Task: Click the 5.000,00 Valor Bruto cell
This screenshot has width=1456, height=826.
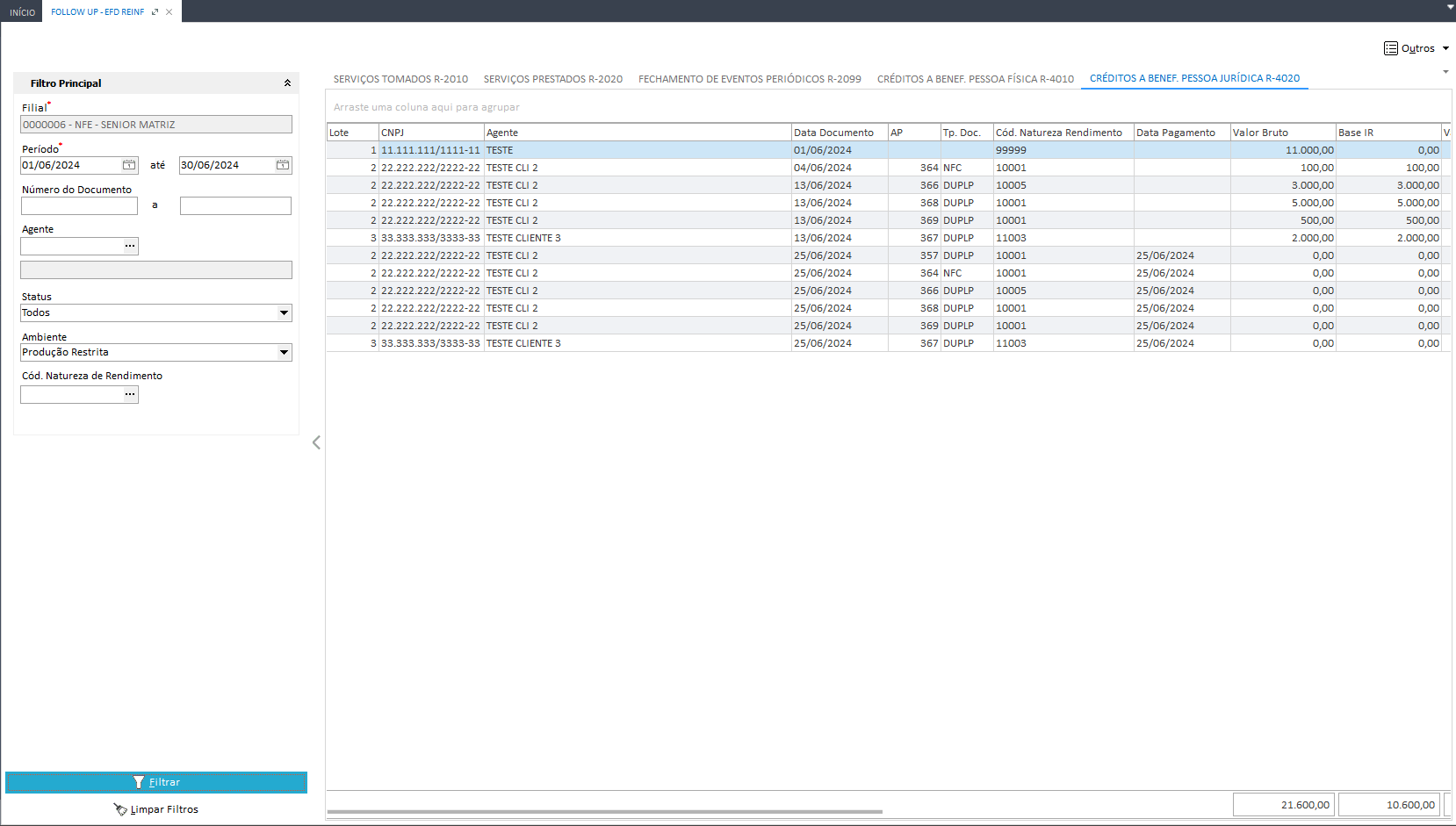Action: [1283, 203]
